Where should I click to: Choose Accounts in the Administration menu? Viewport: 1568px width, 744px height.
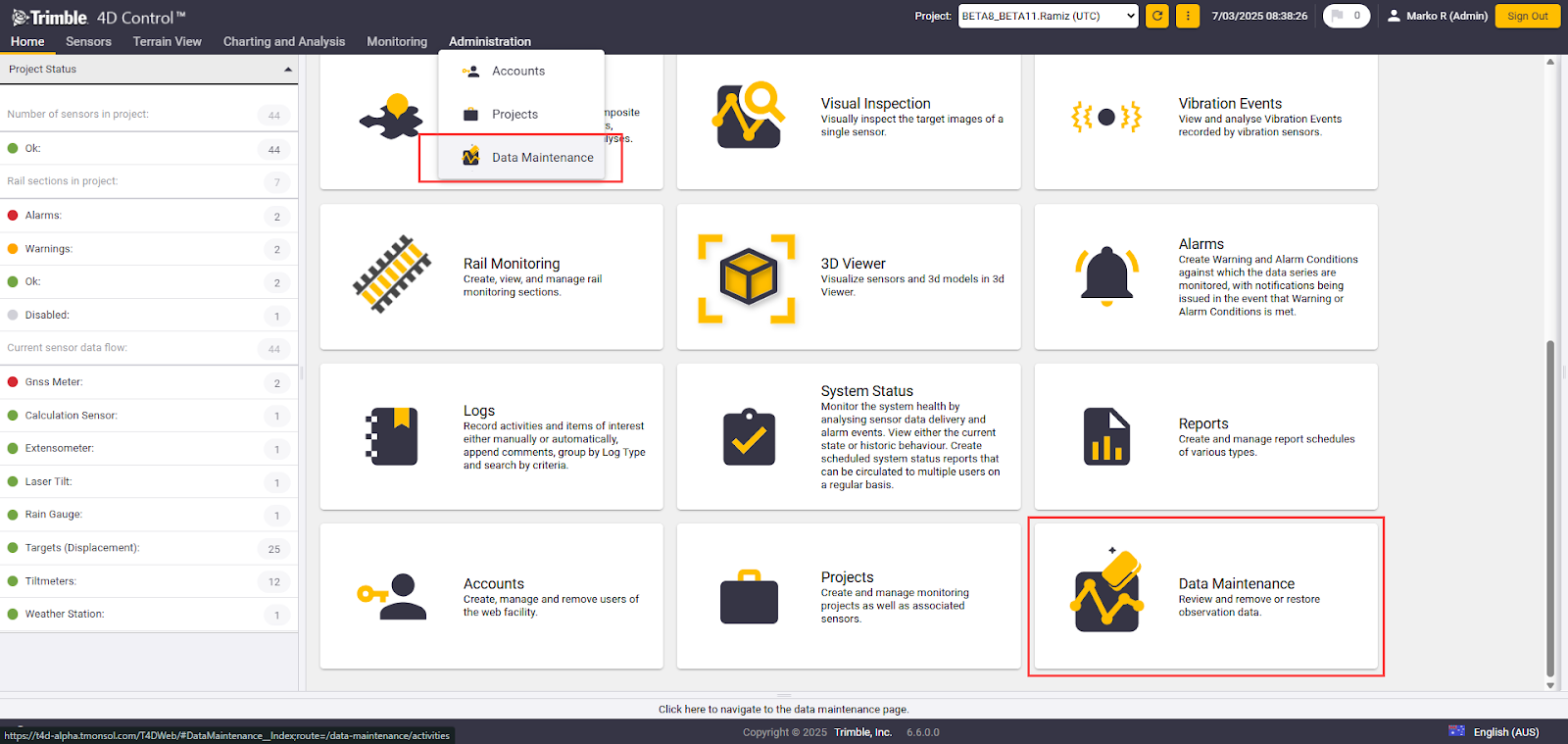[517, 72]
